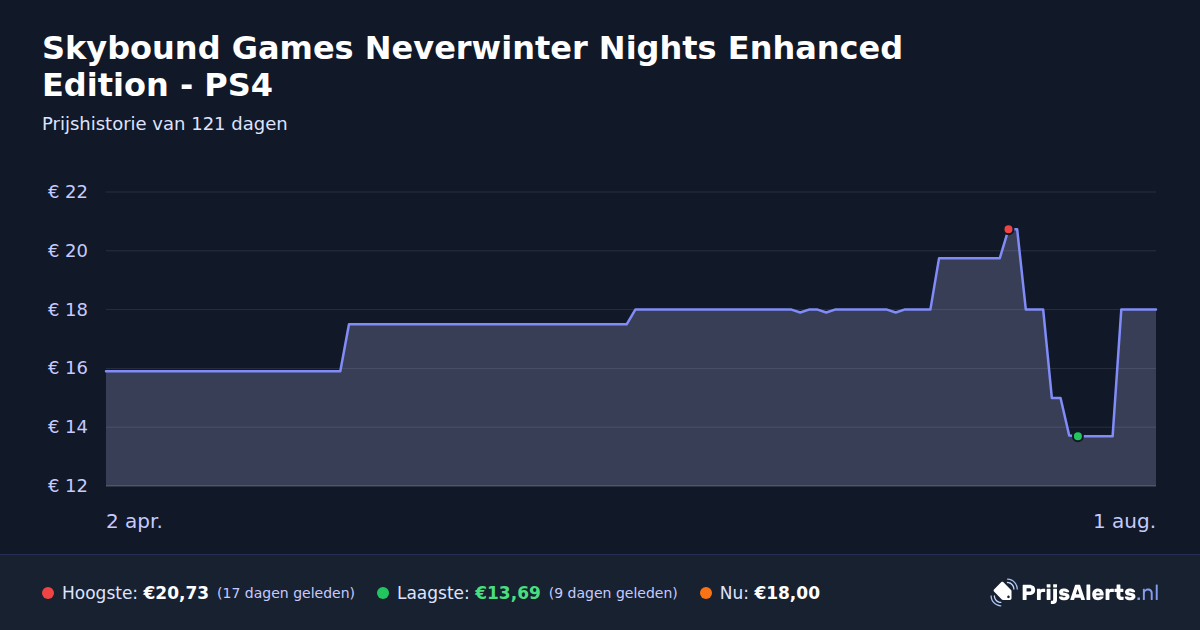Click the green lowest-price marker on chart
Viewport: 1200px width, 630px height.
1077,436
